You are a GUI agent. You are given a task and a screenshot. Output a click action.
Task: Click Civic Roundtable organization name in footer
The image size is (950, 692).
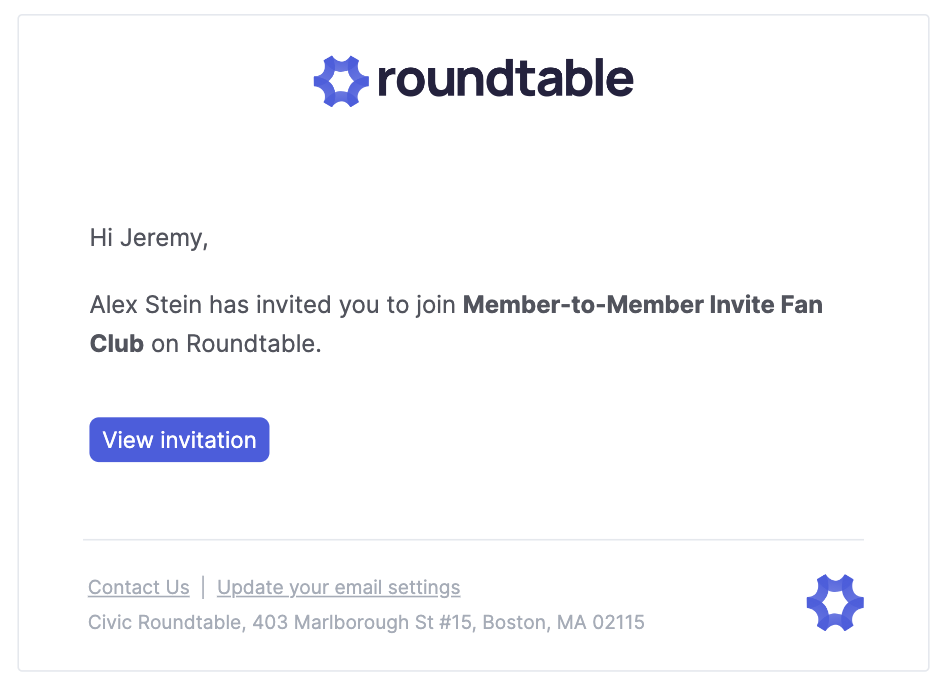coord(165,622)
